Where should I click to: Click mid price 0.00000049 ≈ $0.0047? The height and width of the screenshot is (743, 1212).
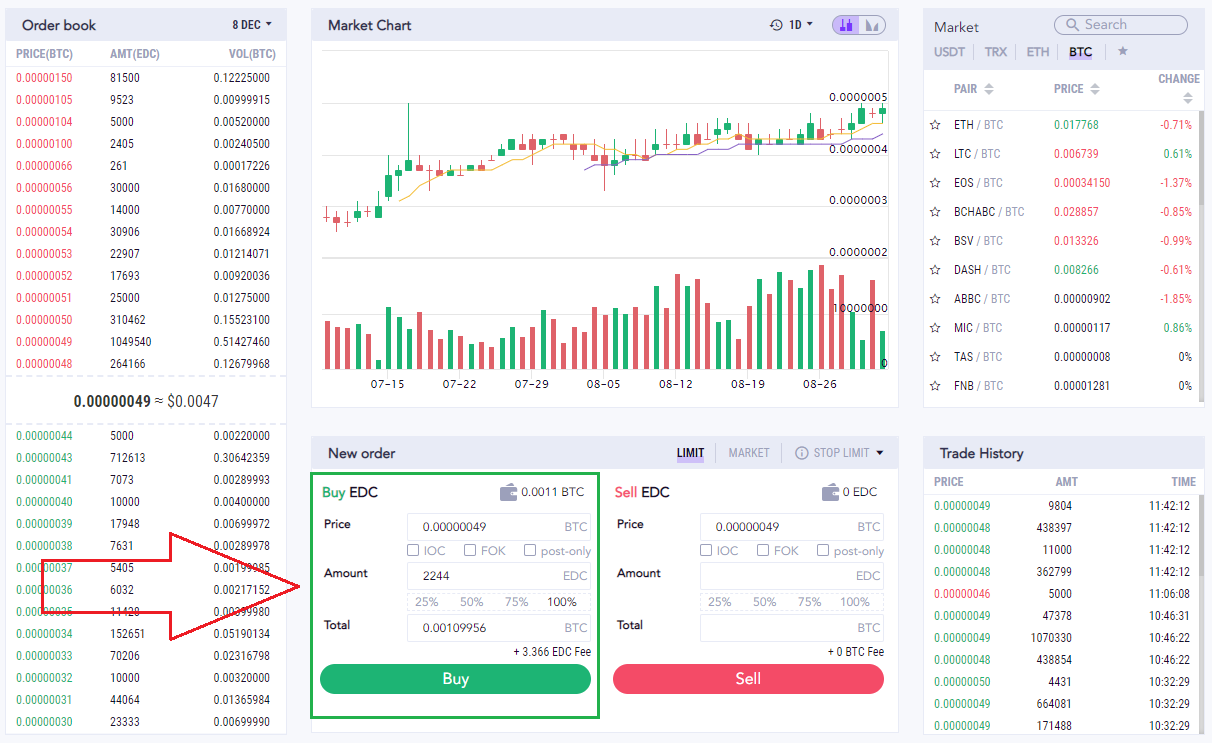click(146, 401)
